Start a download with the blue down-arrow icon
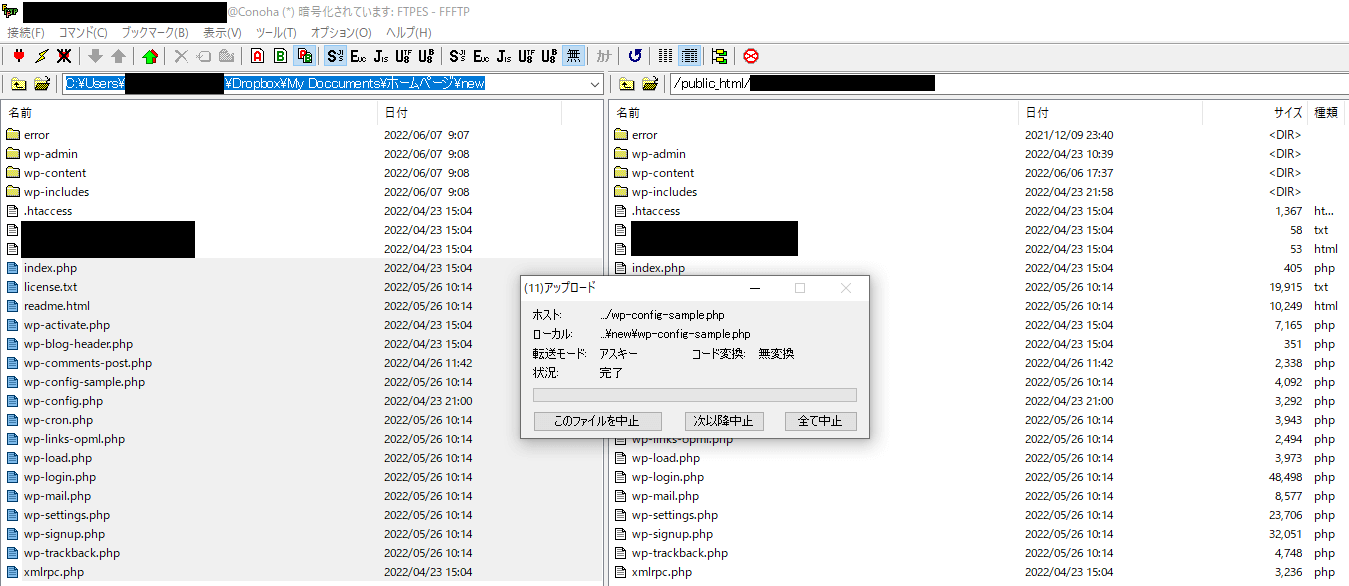Screen dimensions: 1349x586 click(97, 56)
